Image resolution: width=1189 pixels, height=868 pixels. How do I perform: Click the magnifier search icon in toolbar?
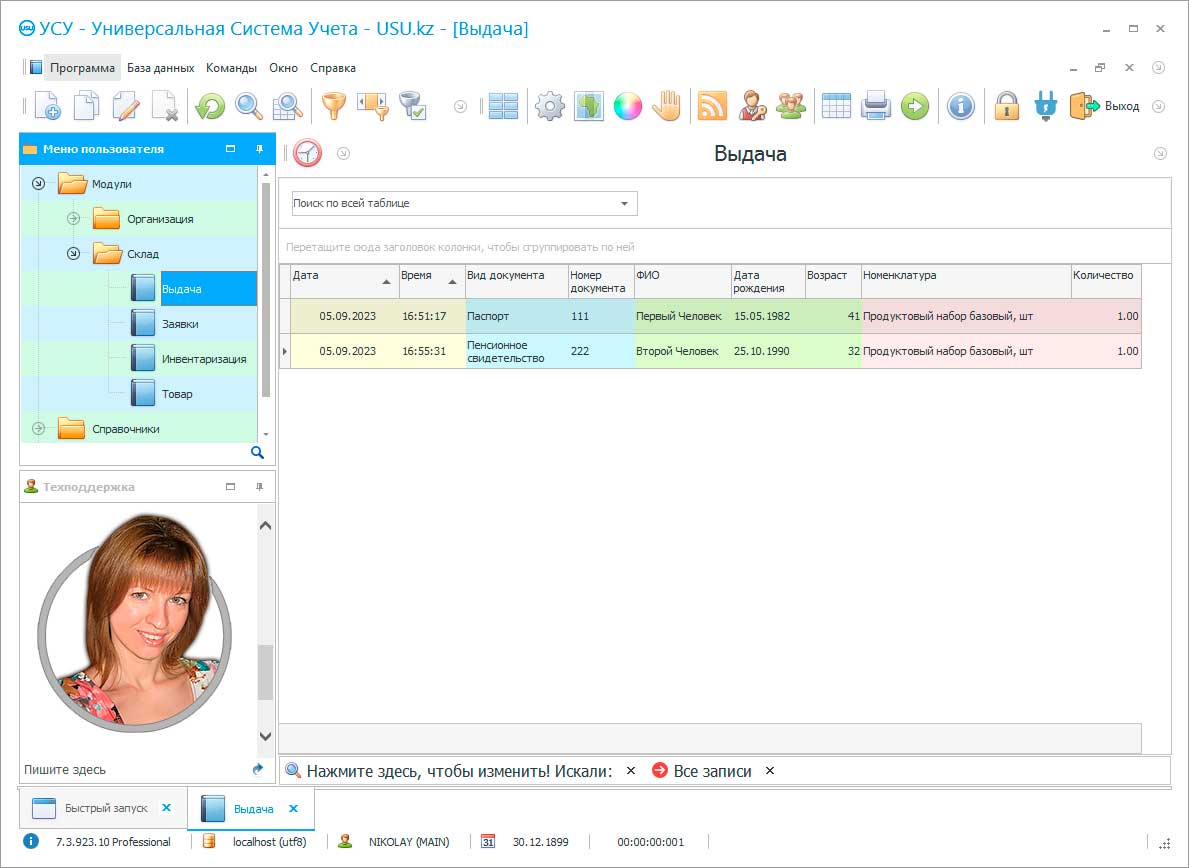point(249,106)
